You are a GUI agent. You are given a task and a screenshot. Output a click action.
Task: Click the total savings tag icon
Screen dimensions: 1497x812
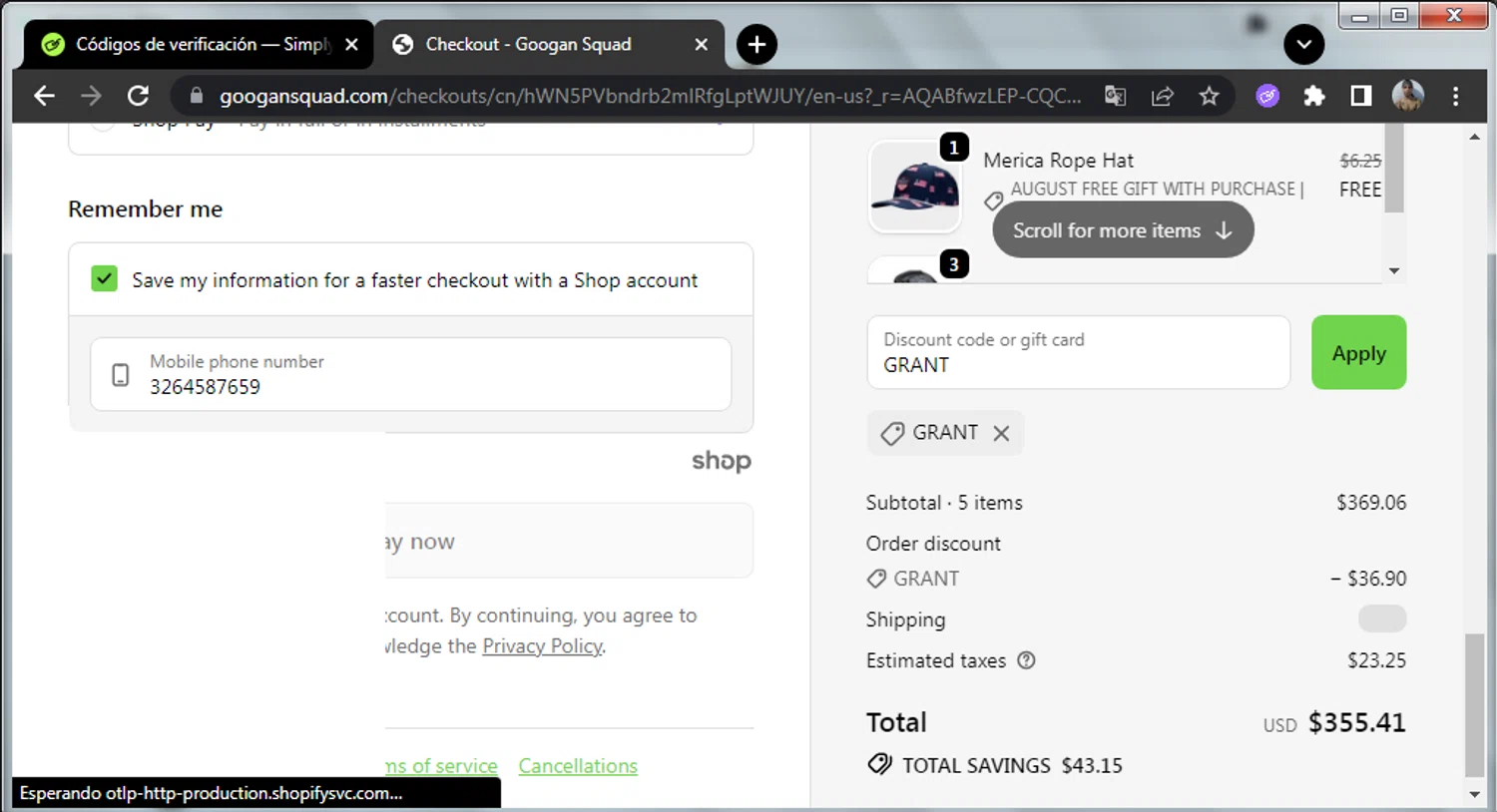coord(879,764)
